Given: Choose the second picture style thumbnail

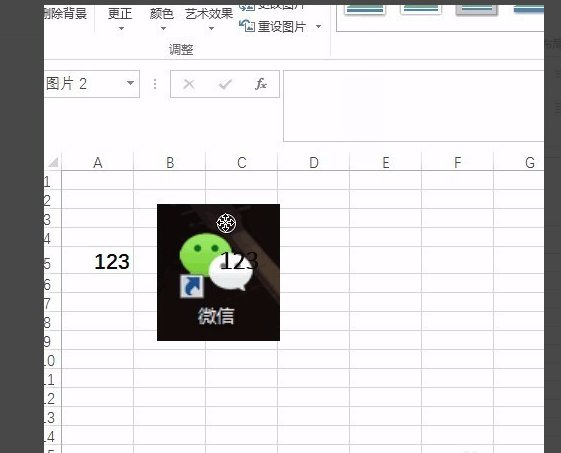Looking at the screenshot, I should point(420,10).
